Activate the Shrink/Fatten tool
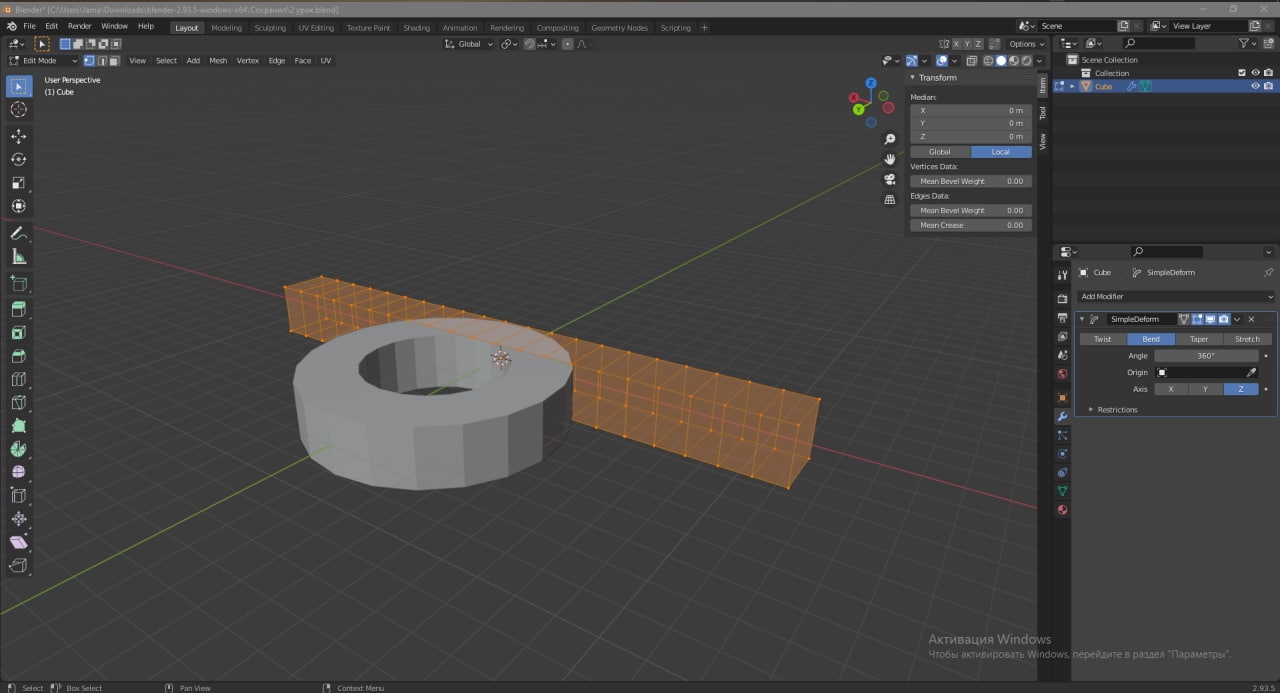This screenshot has width=1280, height=693. pos(18,519)
